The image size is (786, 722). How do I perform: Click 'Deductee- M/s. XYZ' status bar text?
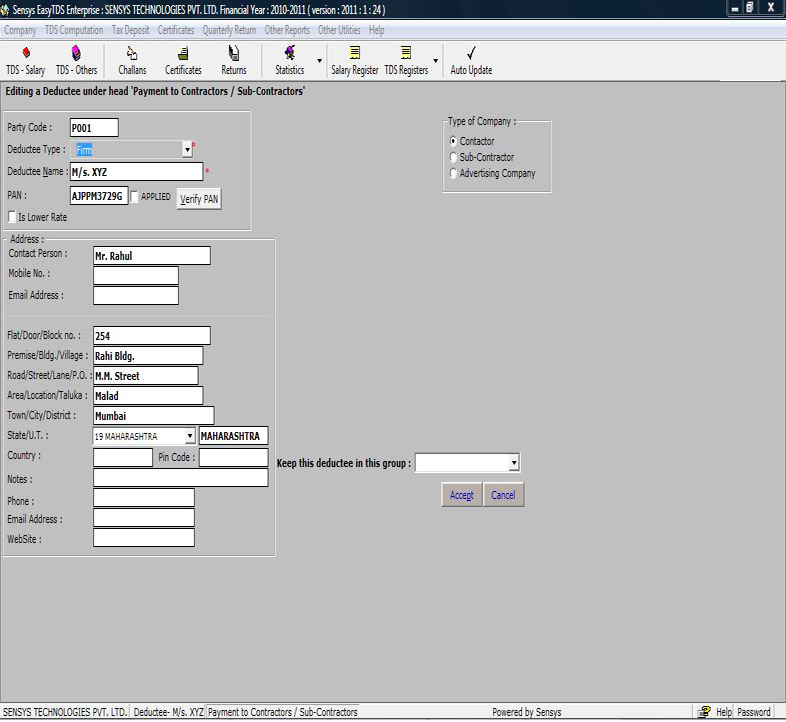tap(168, 712)
